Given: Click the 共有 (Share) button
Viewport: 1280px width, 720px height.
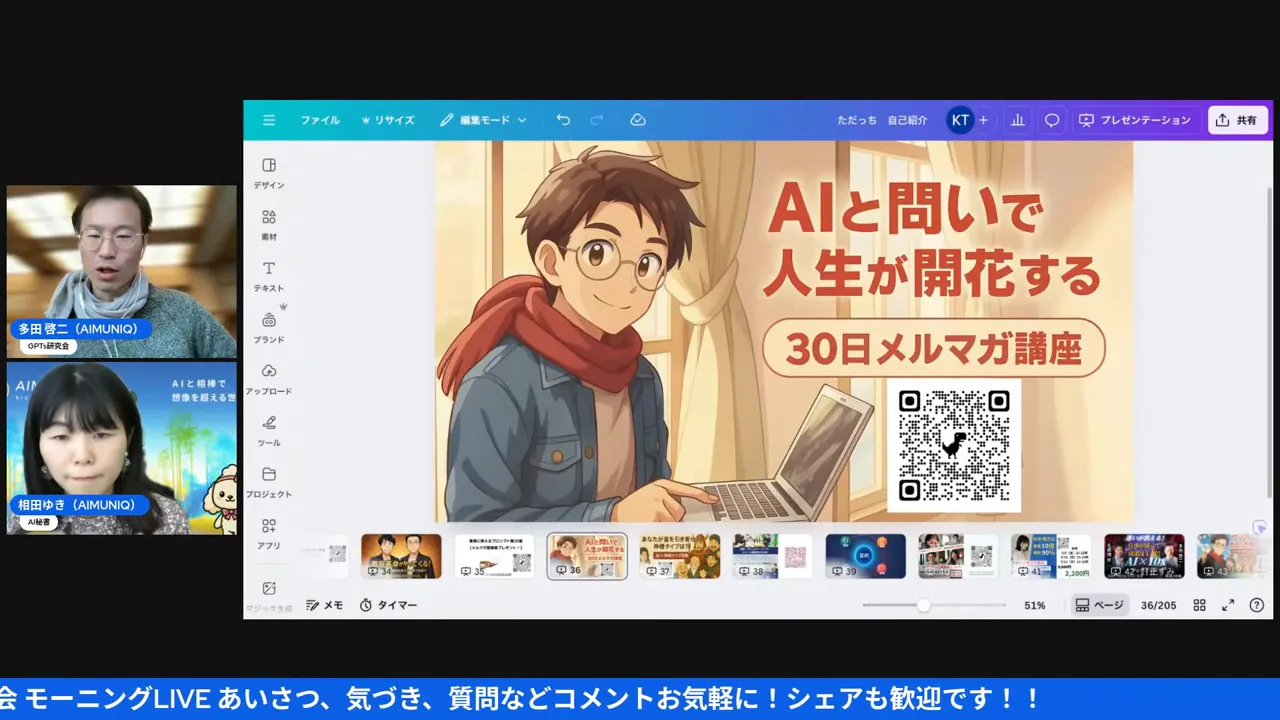Looking at the screenshot, I should (x=1237, y=120).
